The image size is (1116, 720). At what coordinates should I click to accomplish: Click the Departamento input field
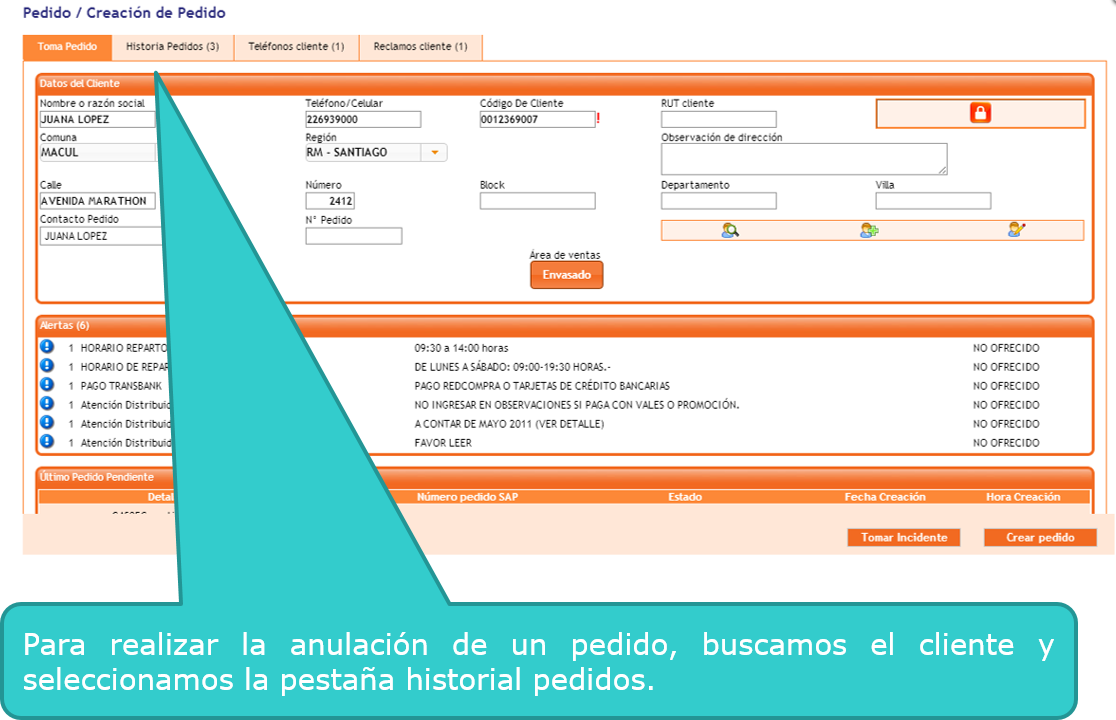719,201
